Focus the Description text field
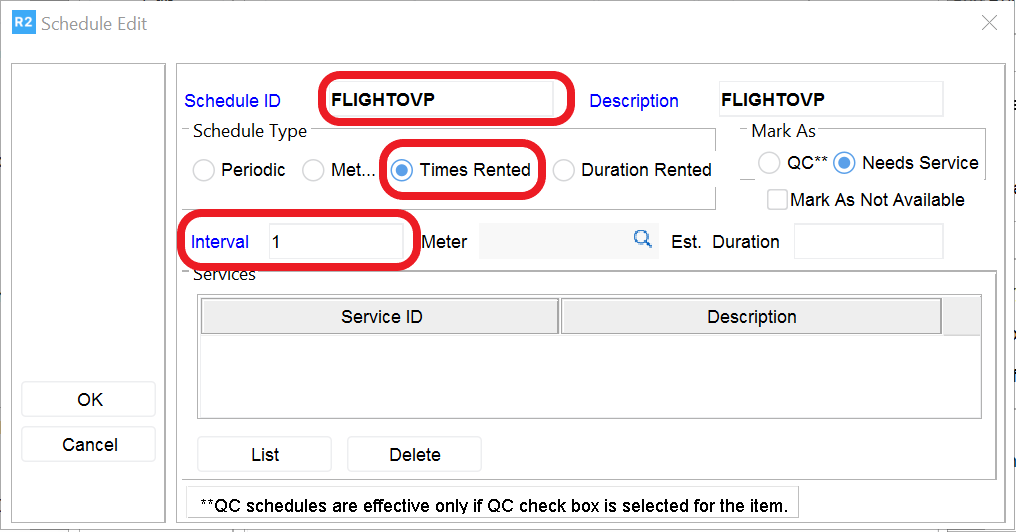The height and width of the screenshot is (532, 1016). click(x=830, y=100)
